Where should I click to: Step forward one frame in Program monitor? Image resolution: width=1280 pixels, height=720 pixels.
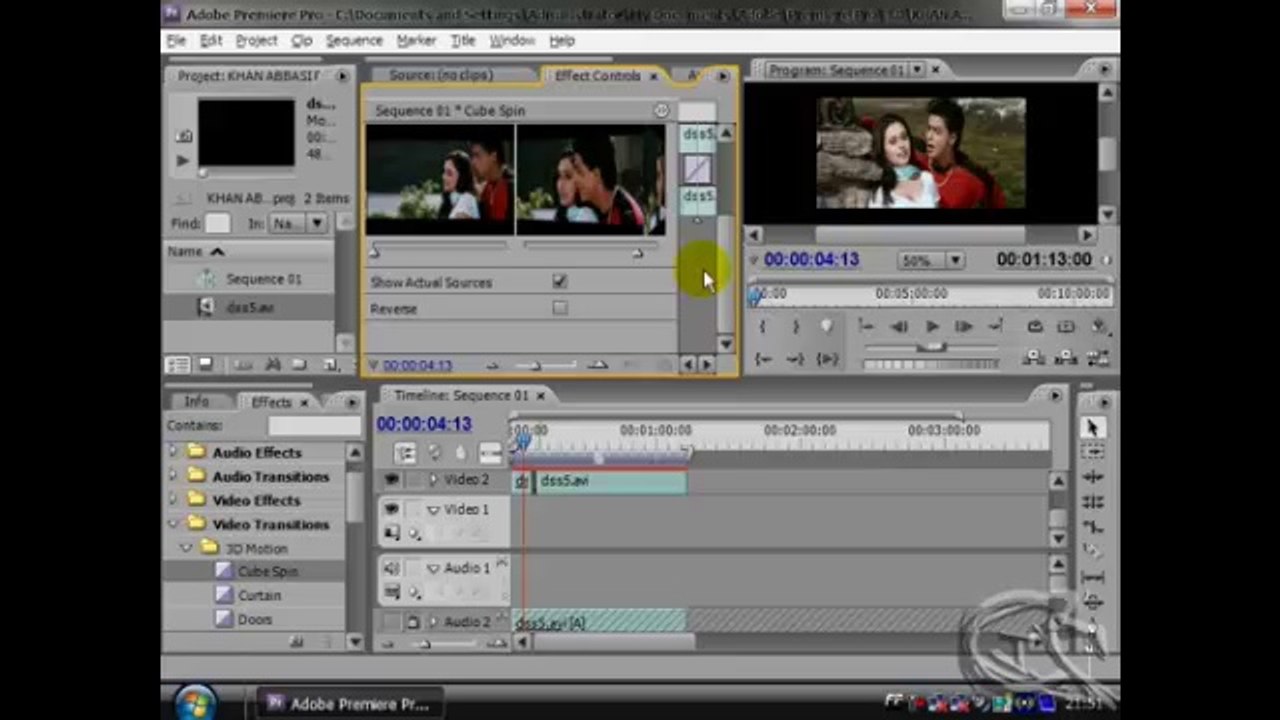tap(964, 327)
